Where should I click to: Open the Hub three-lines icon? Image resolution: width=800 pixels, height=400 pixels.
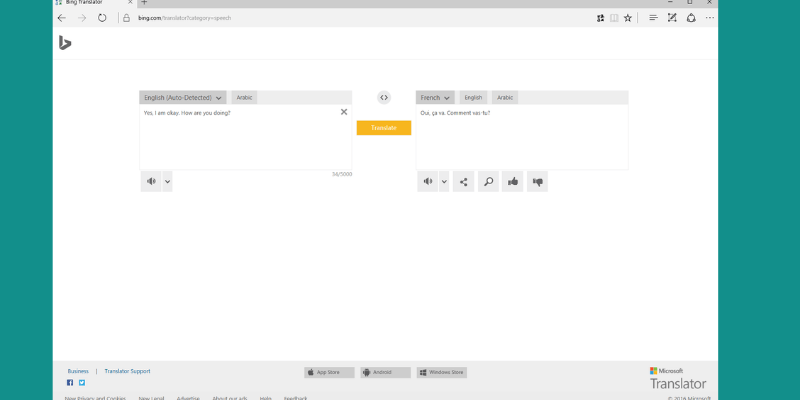pyautogui.click(x=653, y=18)
